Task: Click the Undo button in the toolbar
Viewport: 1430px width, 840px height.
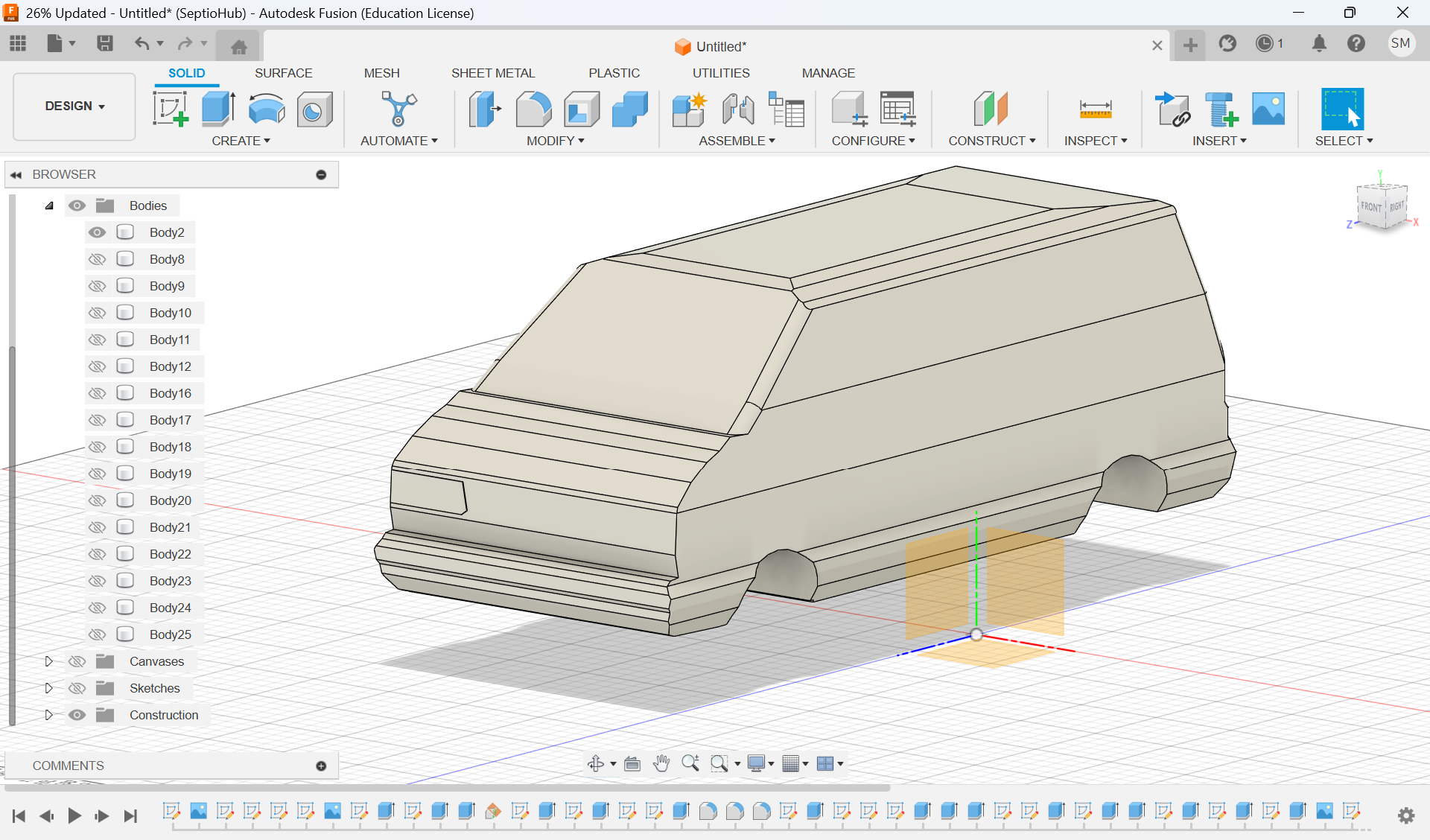Action: click(142, 44)
